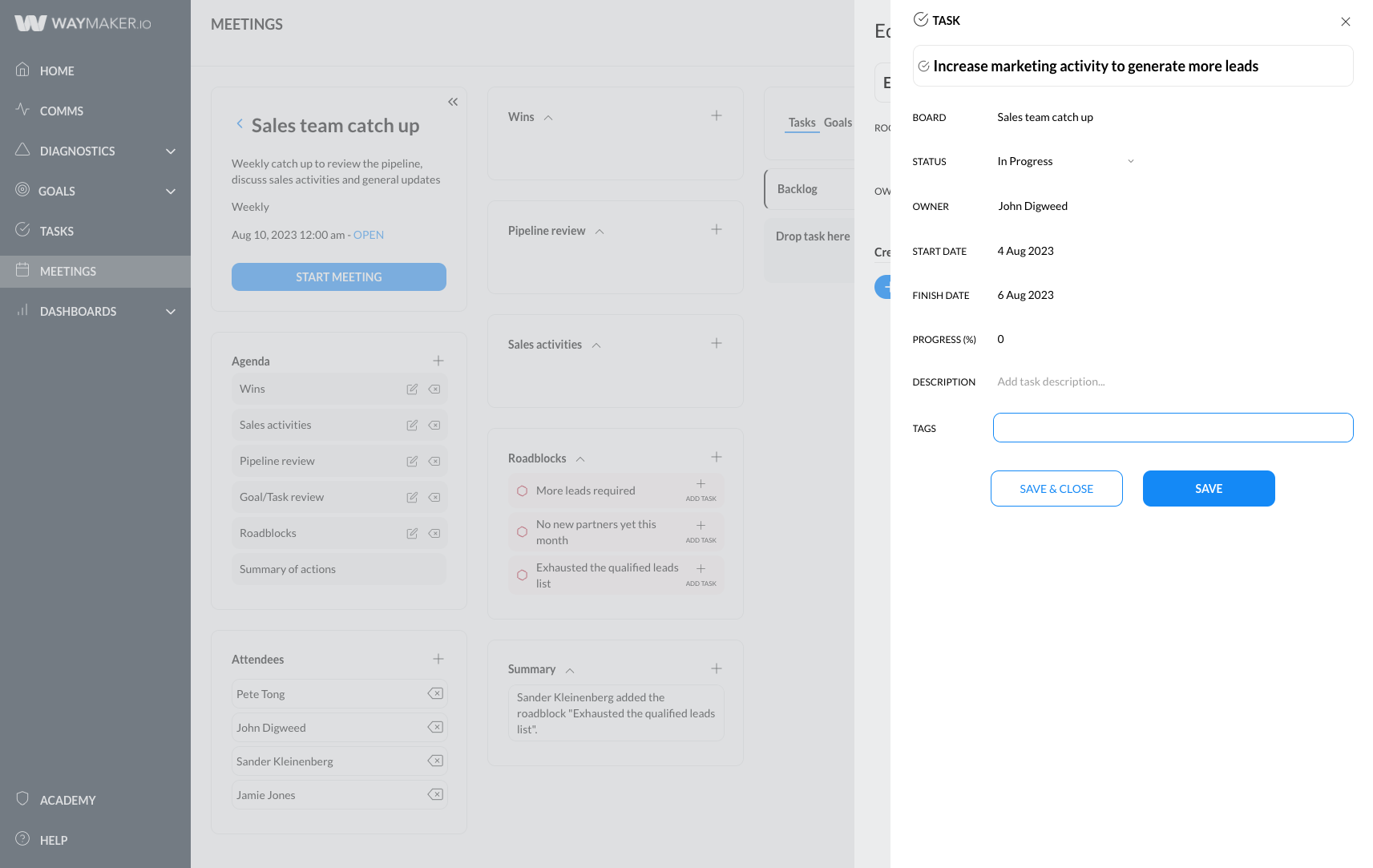
Task: Click the Start Meeting button
Action: (x=339, y=277)
